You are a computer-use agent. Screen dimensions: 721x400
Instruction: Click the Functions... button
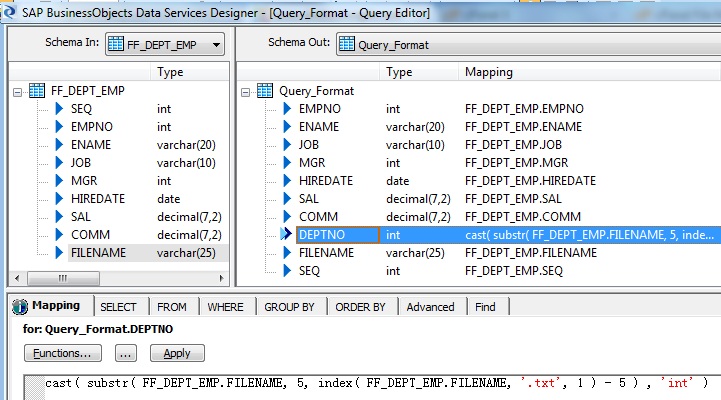(63, 353)
